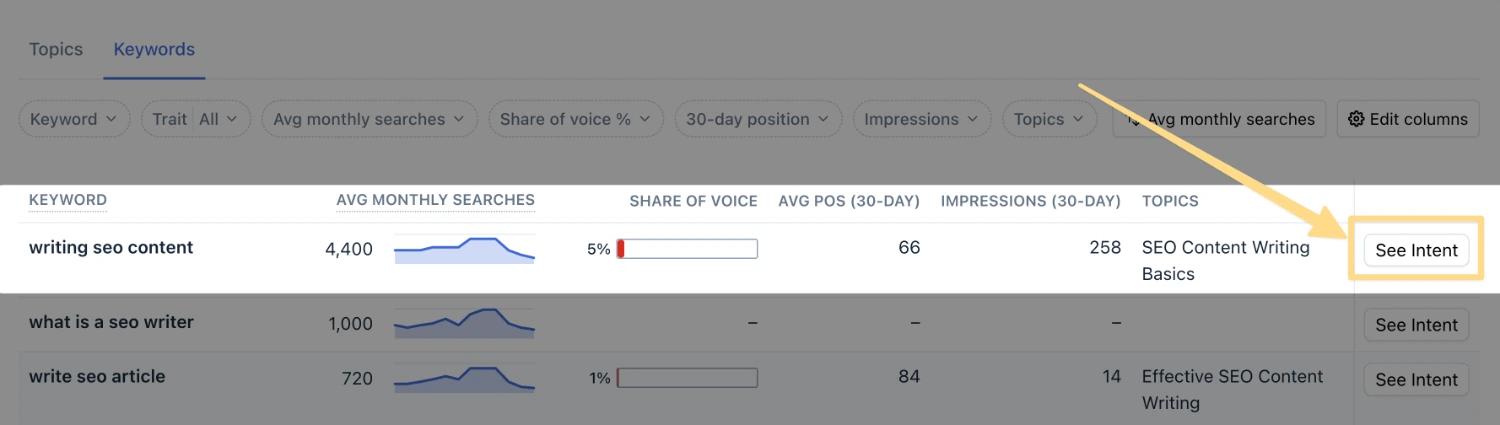Screen dimensions: 1500x425
Task: Open the Keyword filter dropdown
Action: [x=74, y=119]
